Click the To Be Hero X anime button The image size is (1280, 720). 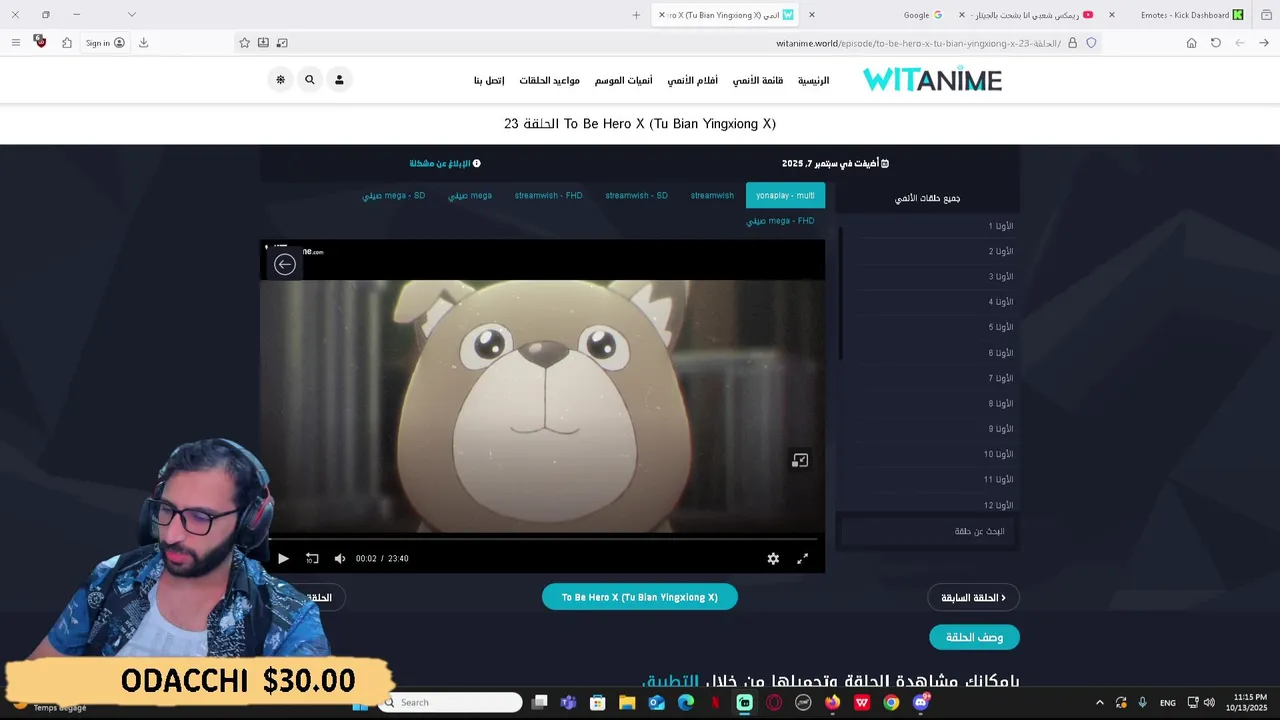(640, 598)
